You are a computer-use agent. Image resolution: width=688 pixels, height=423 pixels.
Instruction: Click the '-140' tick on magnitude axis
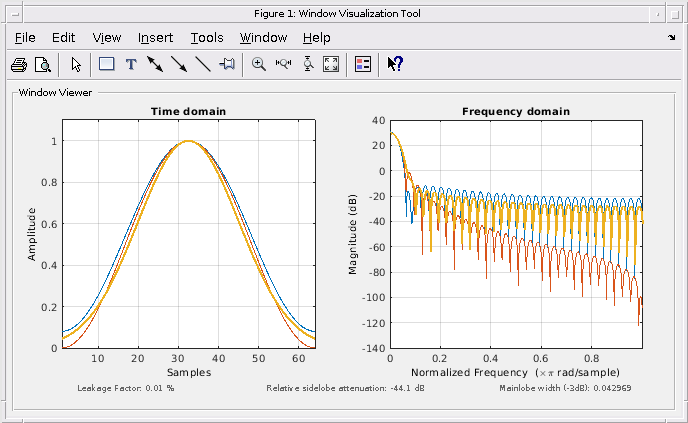point(373,348)
